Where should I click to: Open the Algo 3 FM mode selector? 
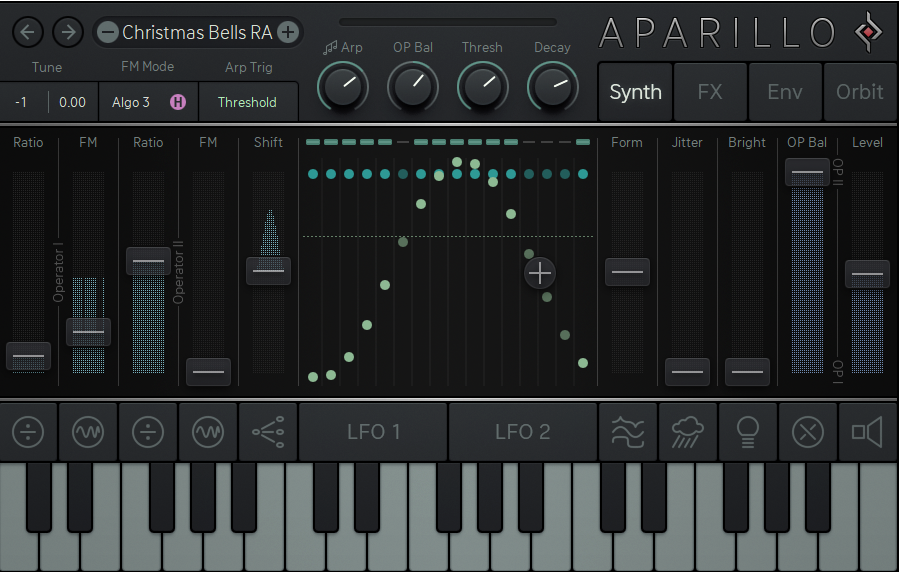tap(131, 103)
